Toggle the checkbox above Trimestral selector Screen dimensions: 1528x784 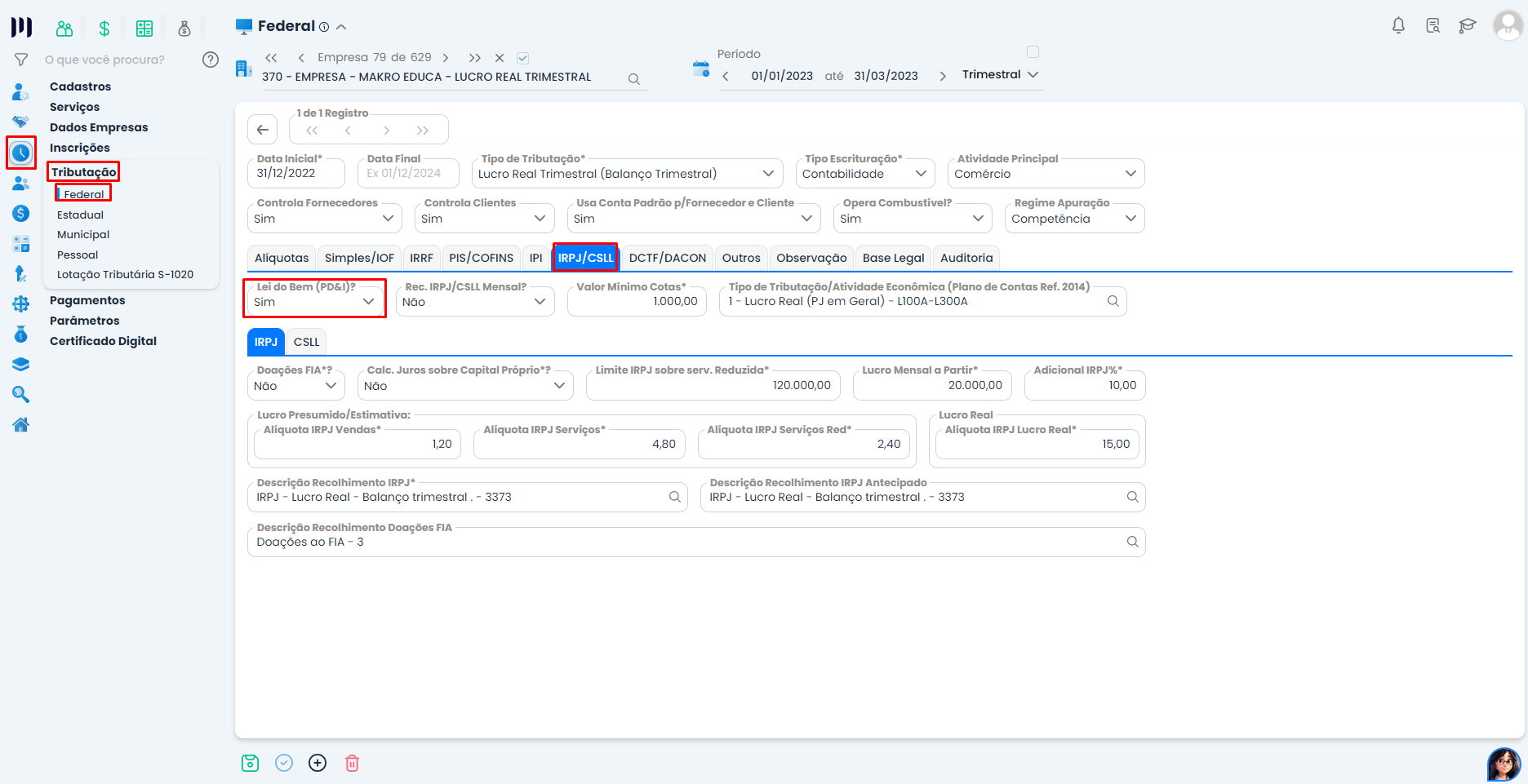[x=1033, y=52]
